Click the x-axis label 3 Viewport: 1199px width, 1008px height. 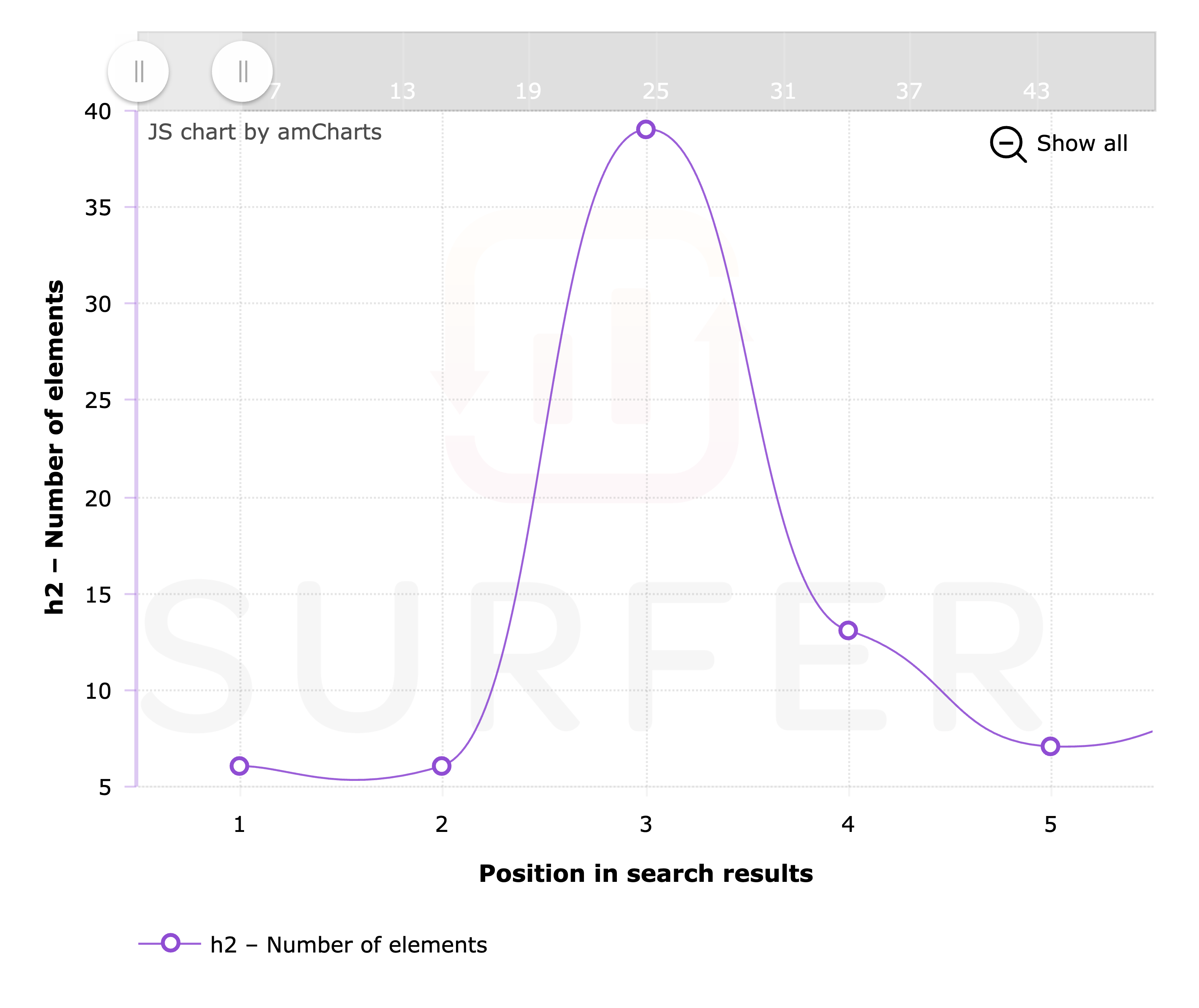coord(646,825)
